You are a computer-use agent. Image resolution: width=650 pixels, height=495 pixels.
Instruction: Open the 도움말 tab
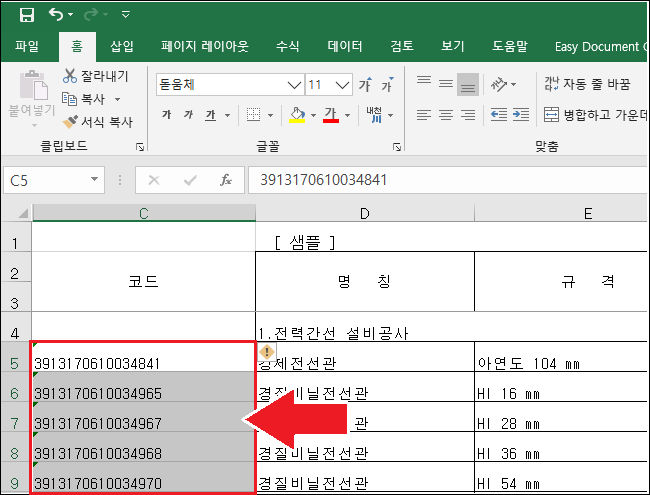(510, 46)
